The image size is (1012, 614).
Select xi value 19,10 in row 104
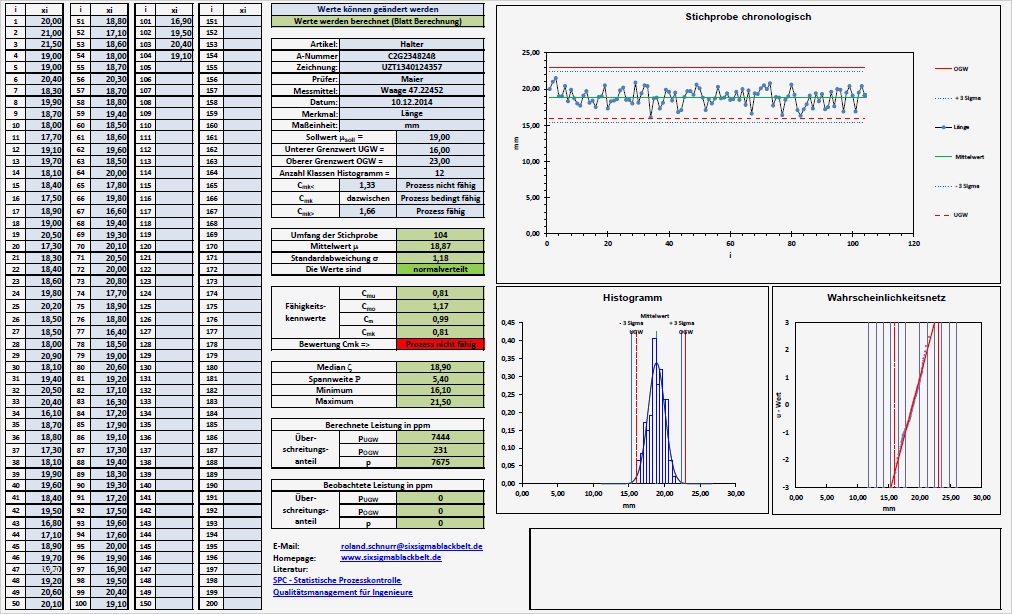(174, 56)
